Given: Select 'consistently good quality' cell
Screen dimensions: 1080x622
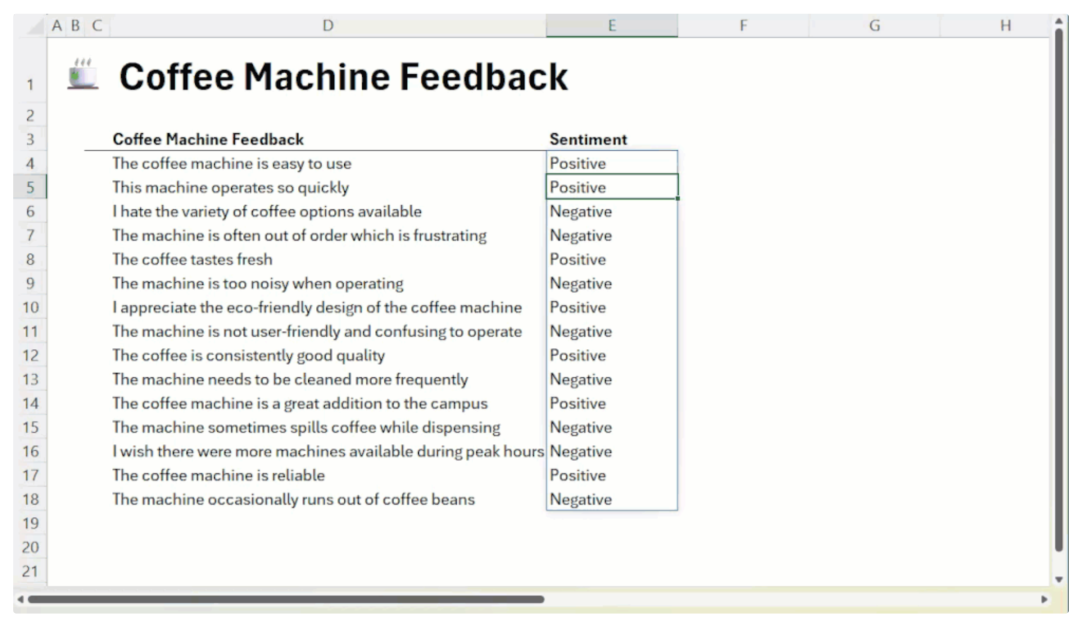Looking at the screenshot, I should pos(328,355).
